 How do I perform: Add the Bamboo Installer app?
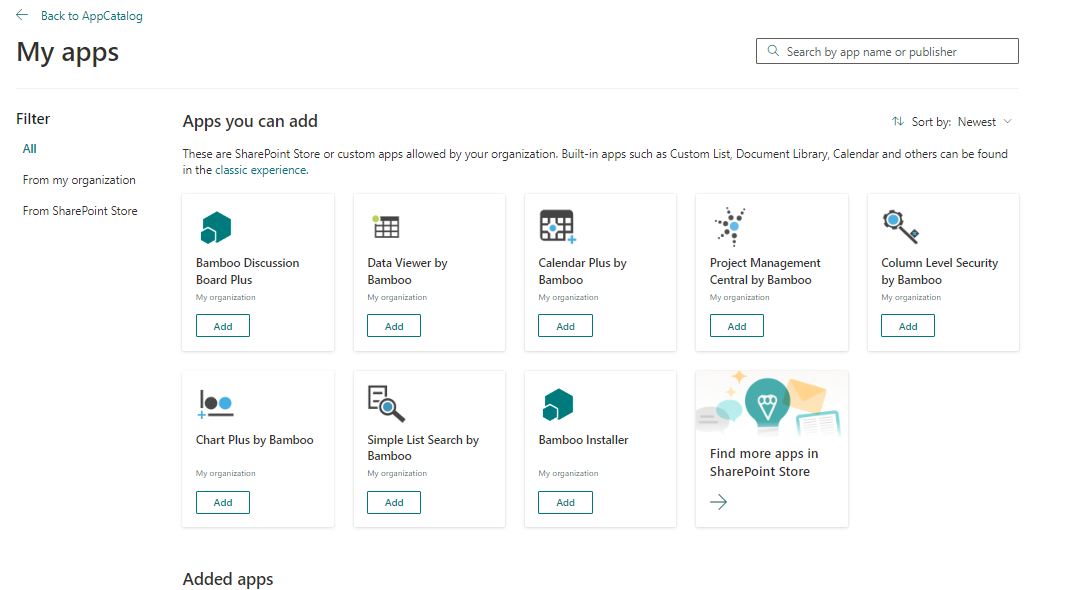point(566,502)
